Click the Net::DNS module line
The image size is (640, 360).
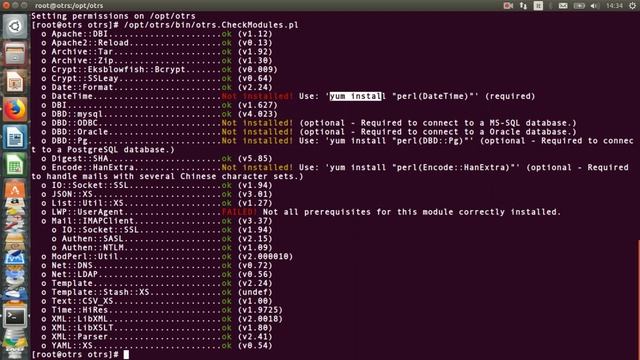coord(157,265)
